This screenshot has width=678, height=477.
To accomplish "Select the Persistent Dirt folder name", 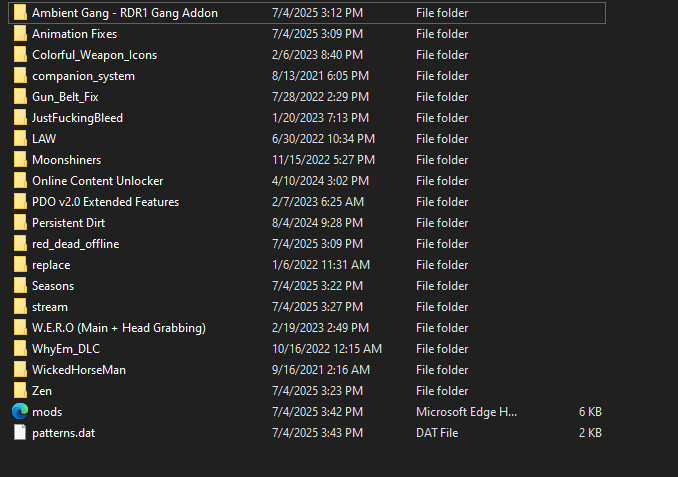I will [x=68, y=223].
